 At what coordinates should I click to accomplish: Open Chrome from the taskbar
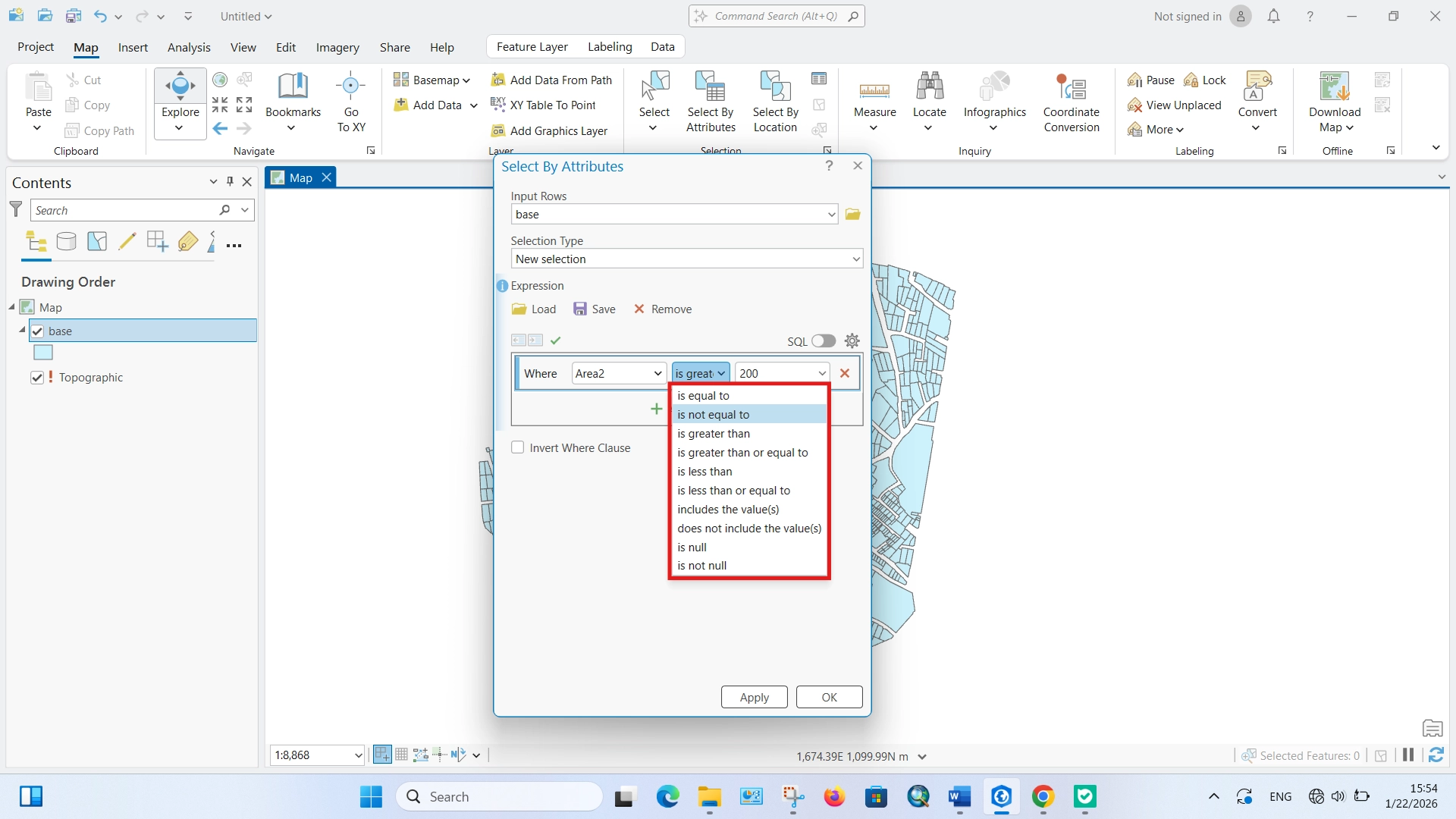[1043, 797]
